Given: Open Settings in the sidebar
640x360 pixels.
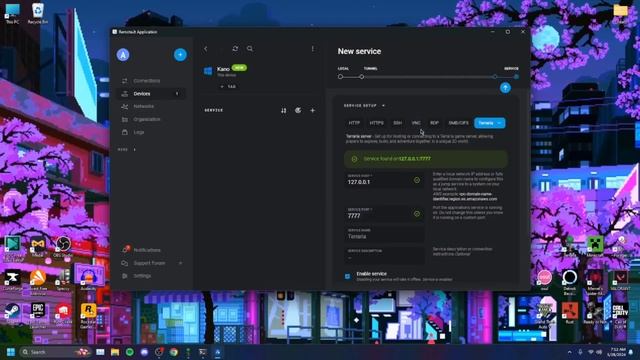Looking at the screenshot, I should point(151,276).
